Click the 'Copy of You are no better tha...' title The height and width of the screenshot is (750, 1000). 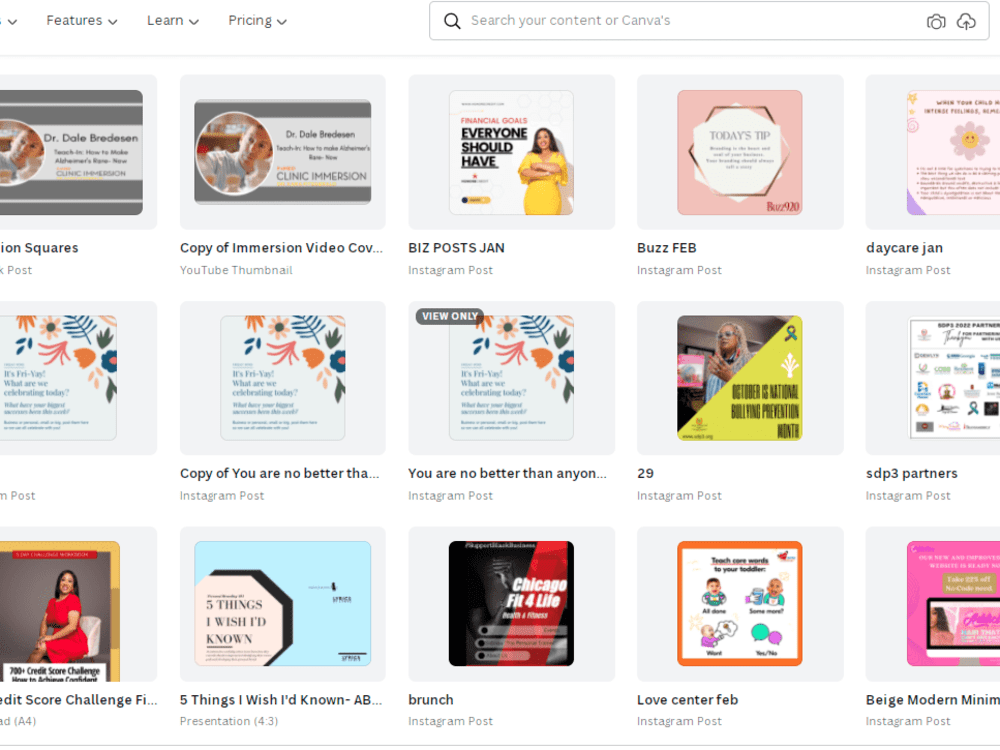click(279, 473)
